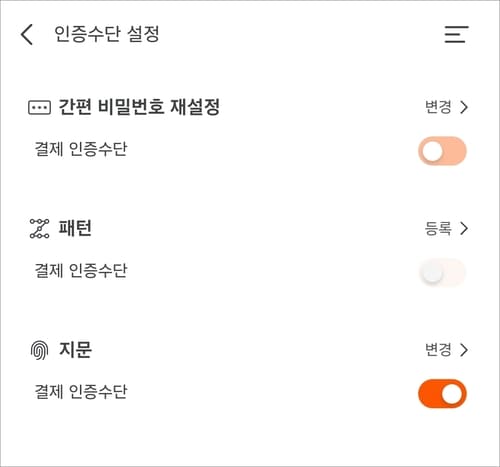
Task: Click the 인증수단 설정 page title
Action: pyautogui.click(x=107, y=34)
